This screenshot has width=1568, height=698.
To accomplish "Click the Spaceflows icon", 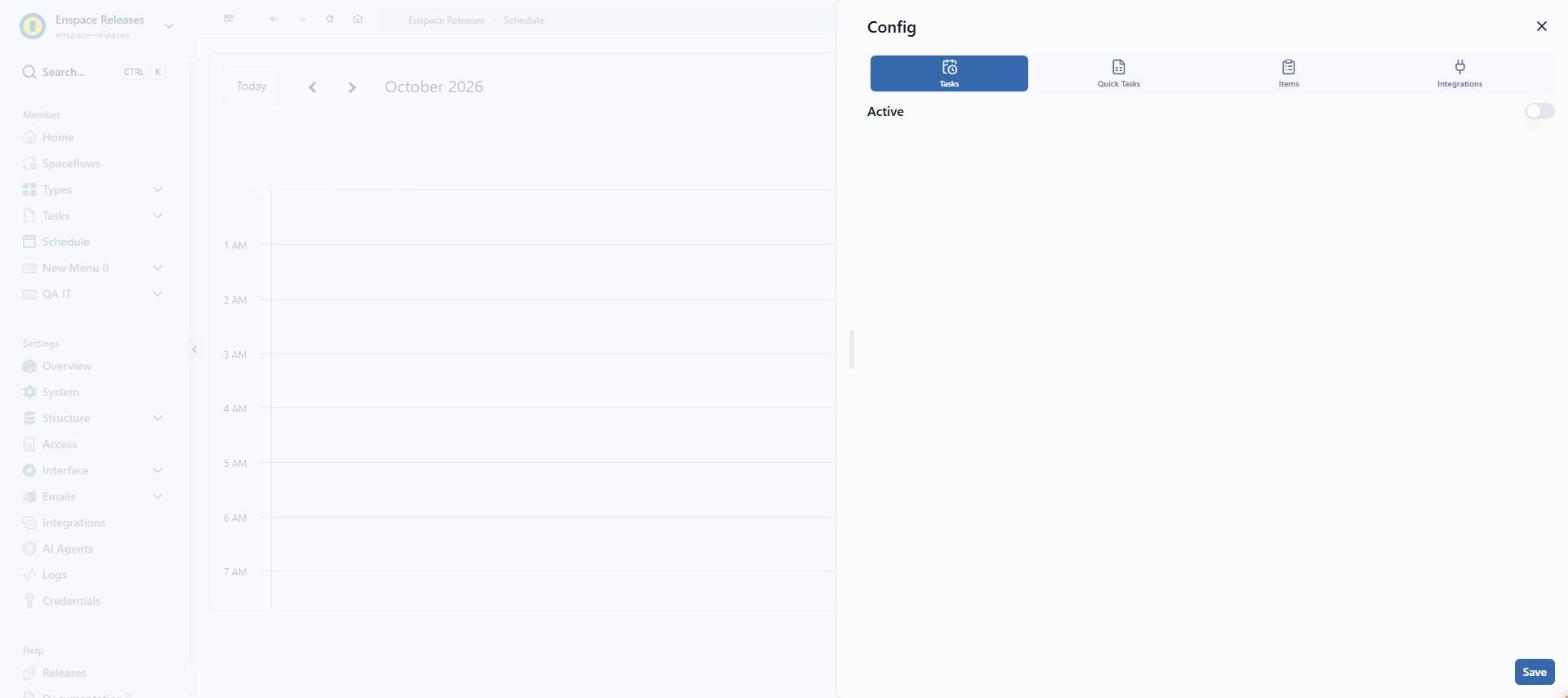I will (29, 163).
